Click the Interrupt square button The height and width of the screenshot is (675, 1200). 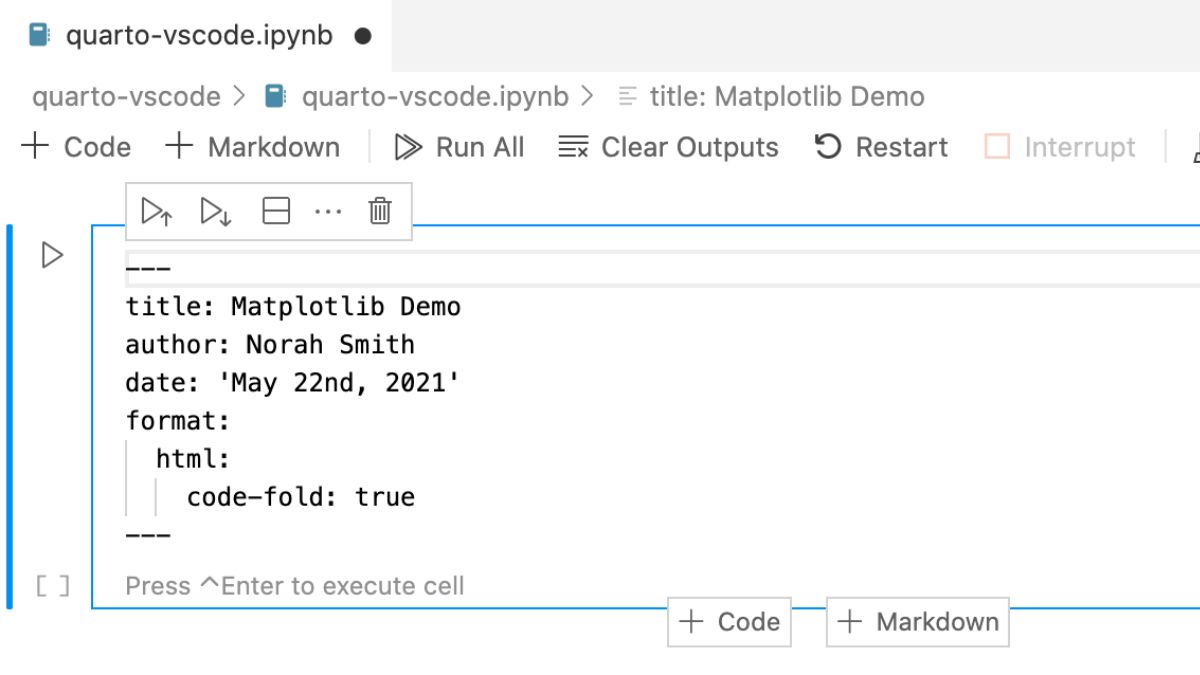click(997, 148)
